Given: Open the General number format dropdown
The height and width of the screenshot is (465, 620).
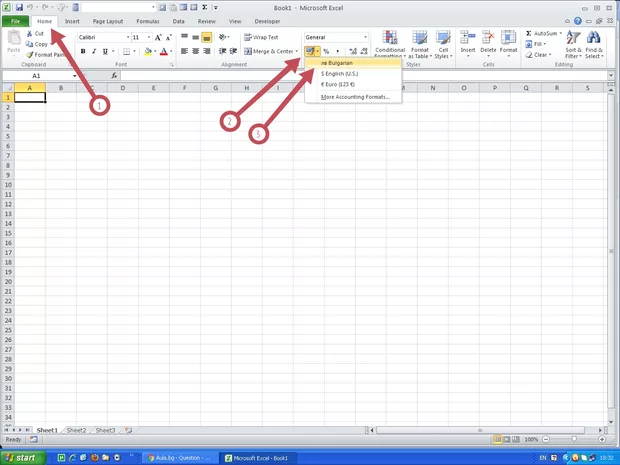Looking at the screenshot, I should coord(365,37).
